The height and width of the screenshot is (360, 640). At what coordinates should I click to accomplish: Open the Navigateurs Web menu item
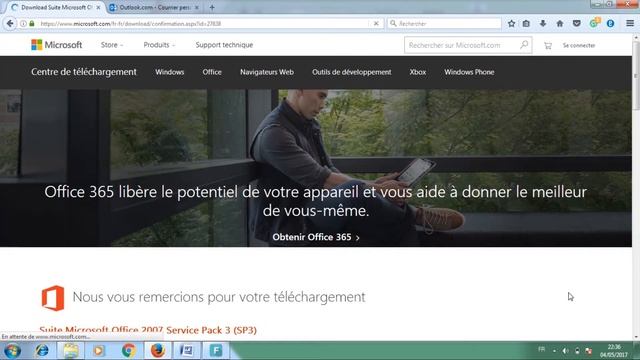(x=267, y=72)
